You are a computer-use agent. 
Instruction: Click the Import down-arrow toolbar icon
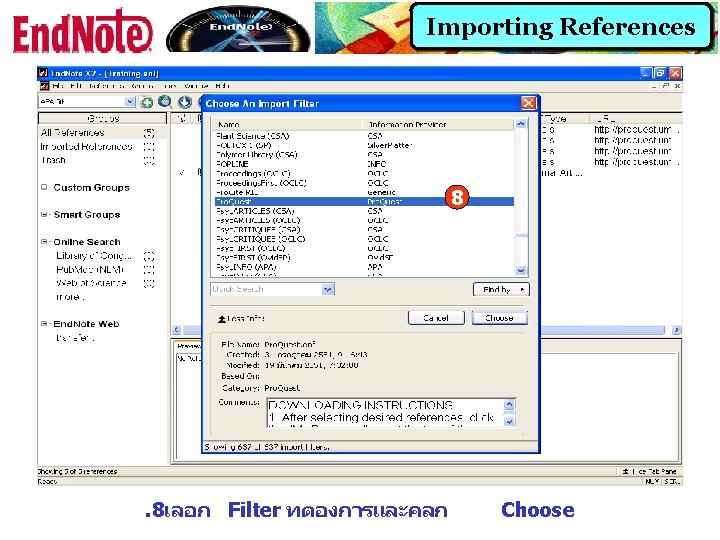coord(185,102)
